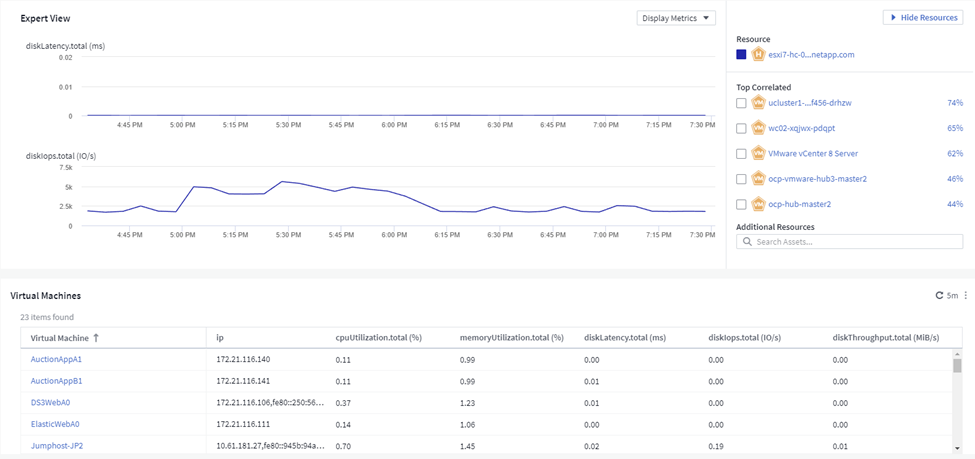Viewport: 975px width, 459px height.
Task: Open the three-dot options menu for Virtual Machines
Action: [966, 295]
